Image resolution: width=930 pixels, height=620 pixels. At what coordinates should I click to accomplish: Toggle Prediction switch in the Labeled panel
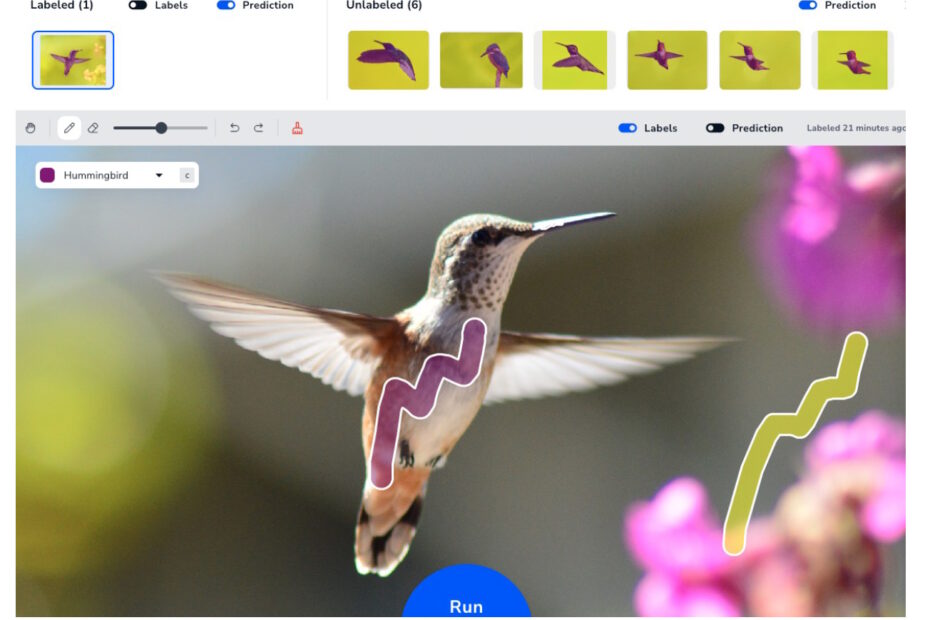coord(226,5)
